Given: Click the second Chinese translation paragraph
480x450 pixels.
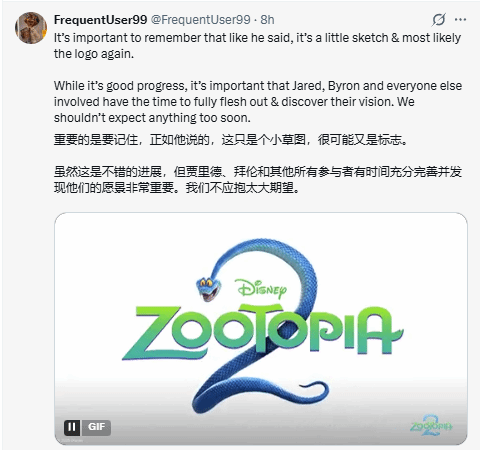Looking at the screenshot, I should 258,180.
